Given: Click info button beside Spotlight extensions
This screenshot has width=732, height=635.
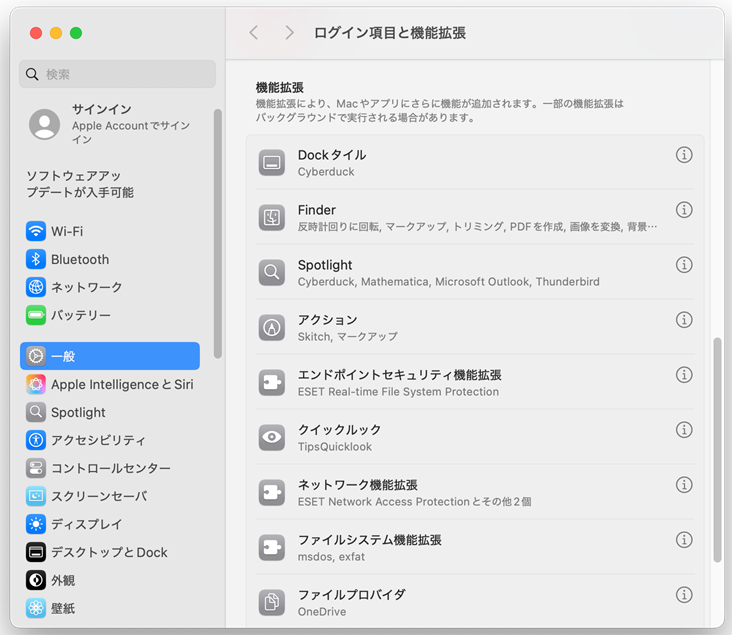Looking at the screenshot, I should [x=684, y=265].
